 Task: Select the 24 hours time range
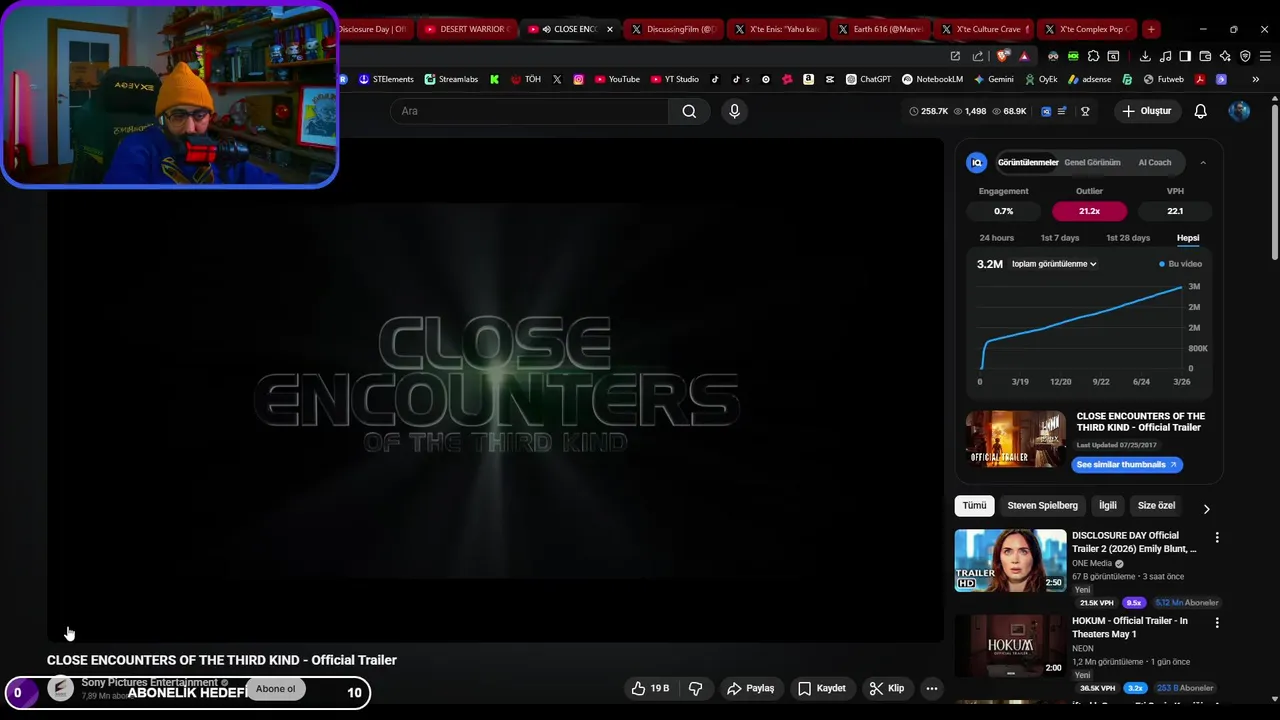996,238
